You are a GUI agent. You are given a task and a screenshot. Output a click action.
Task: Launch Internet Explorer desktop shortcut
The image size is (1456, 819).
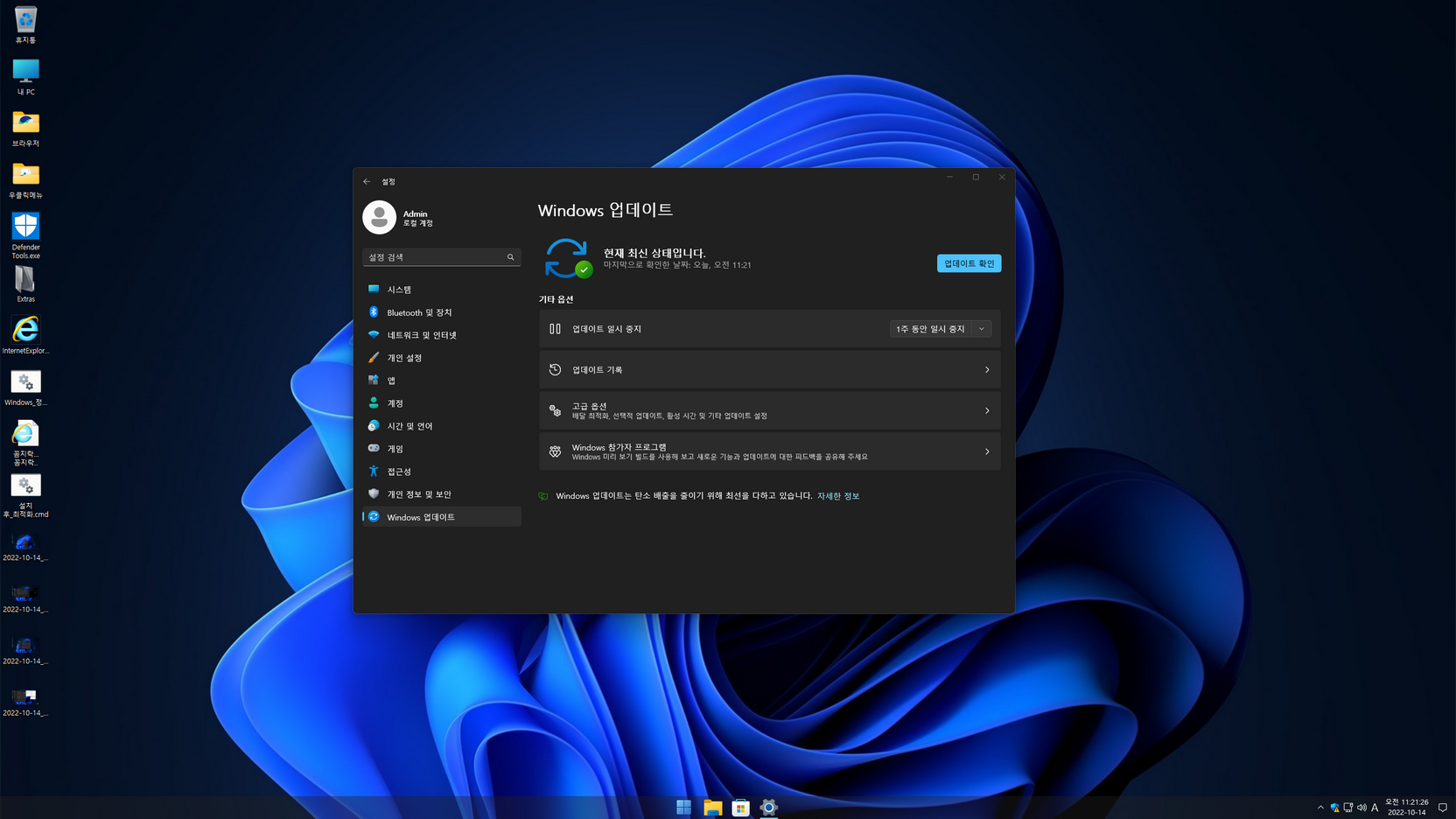(x=25, y=336)
